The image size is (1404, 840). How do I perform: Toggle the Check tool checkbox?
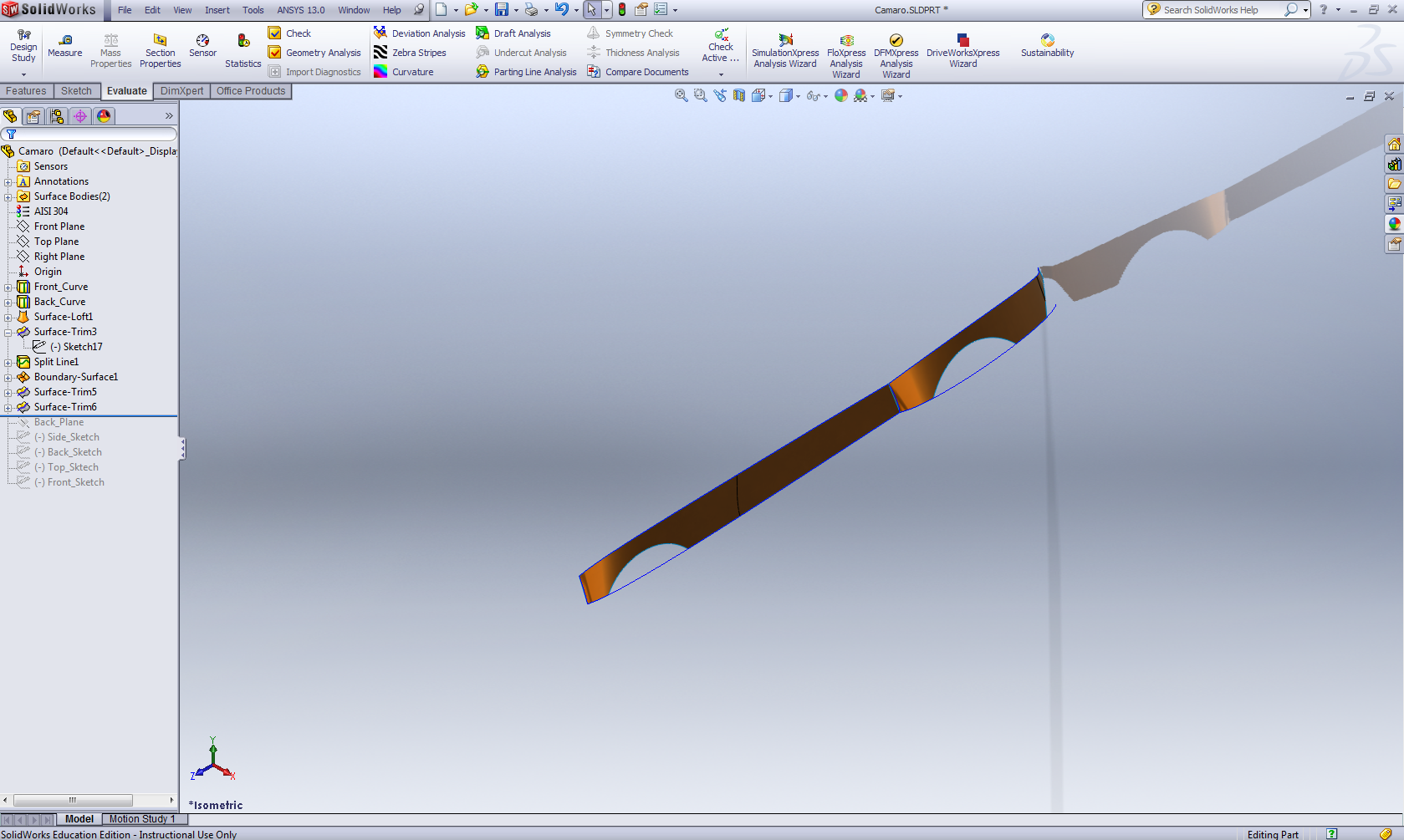pos(275,33)
